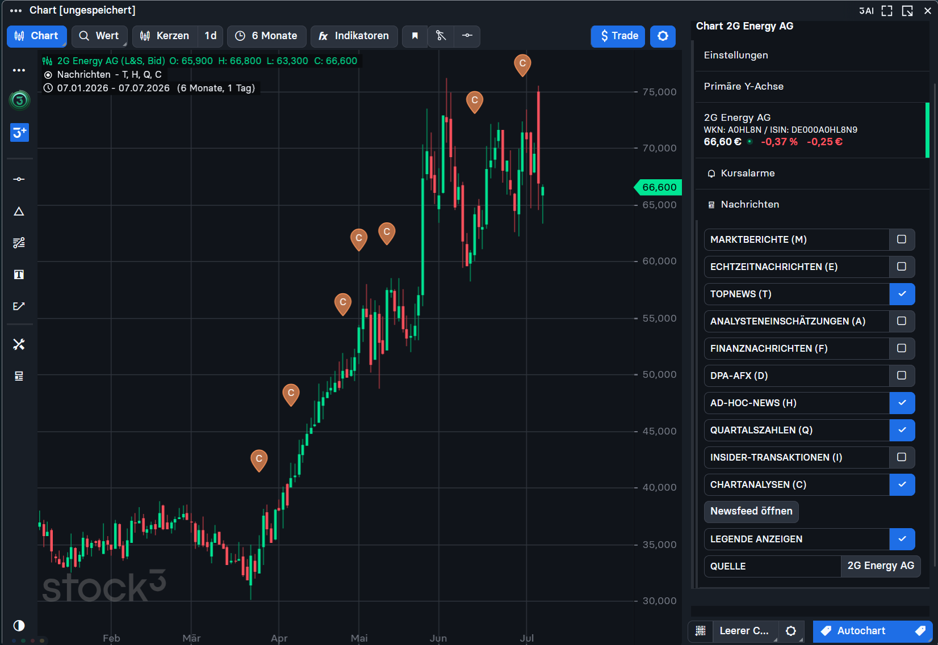Pop out the chart window via the arrow icon
Screen dimensions: 938x645
pyautogui.click(x=907, y=11)
